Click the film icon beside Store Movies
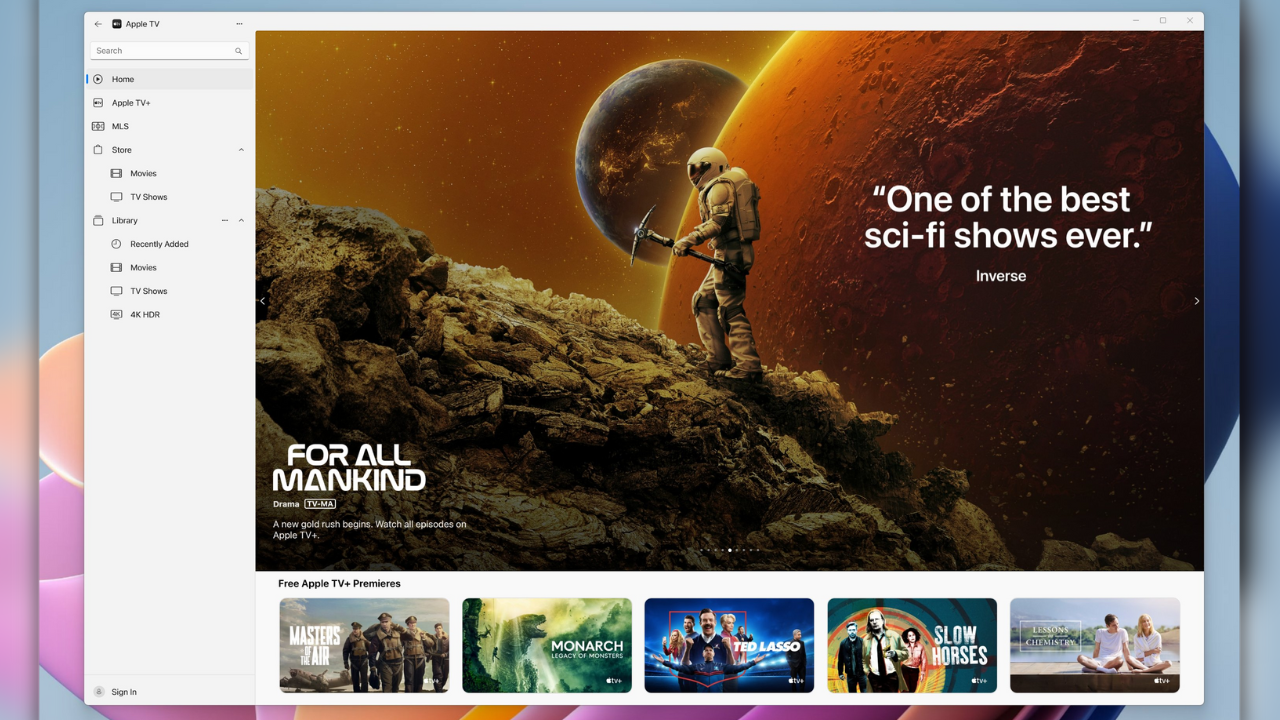 click(116, 173)
